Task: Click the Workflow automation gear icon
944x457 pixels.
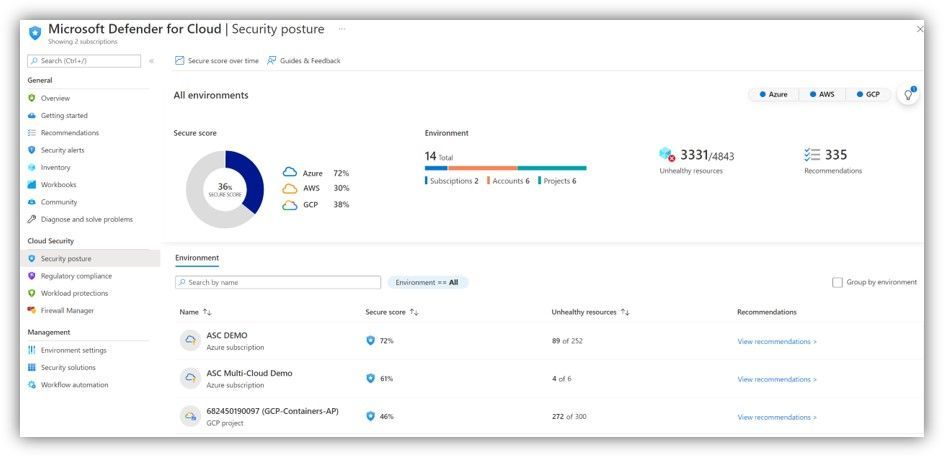Action: tap(32, 385)
